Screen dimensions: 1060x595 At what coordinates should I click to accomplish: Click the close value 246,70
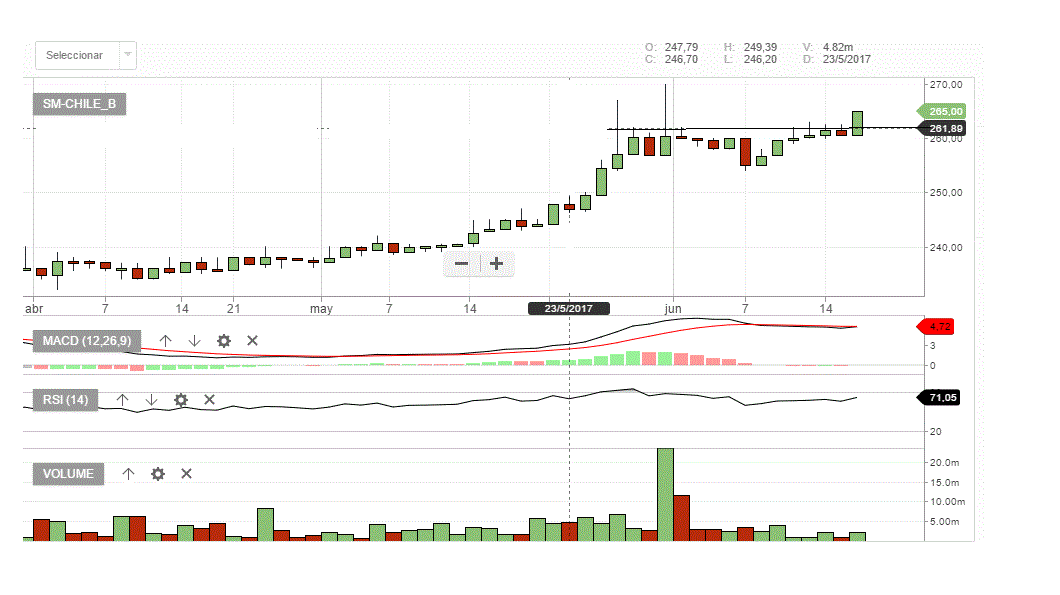681,60
